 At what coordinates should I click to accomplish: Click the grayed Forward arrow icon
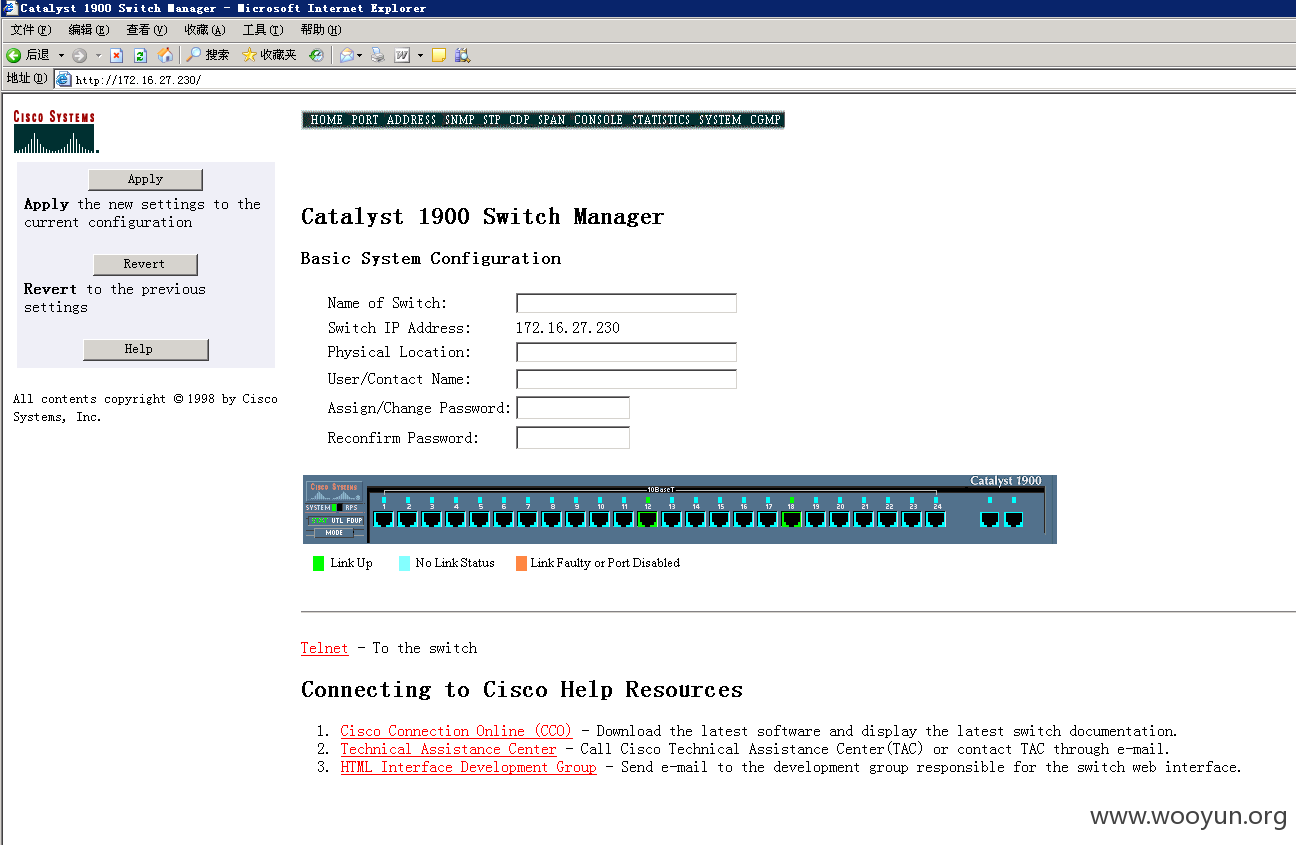click(x=79, y=55)
